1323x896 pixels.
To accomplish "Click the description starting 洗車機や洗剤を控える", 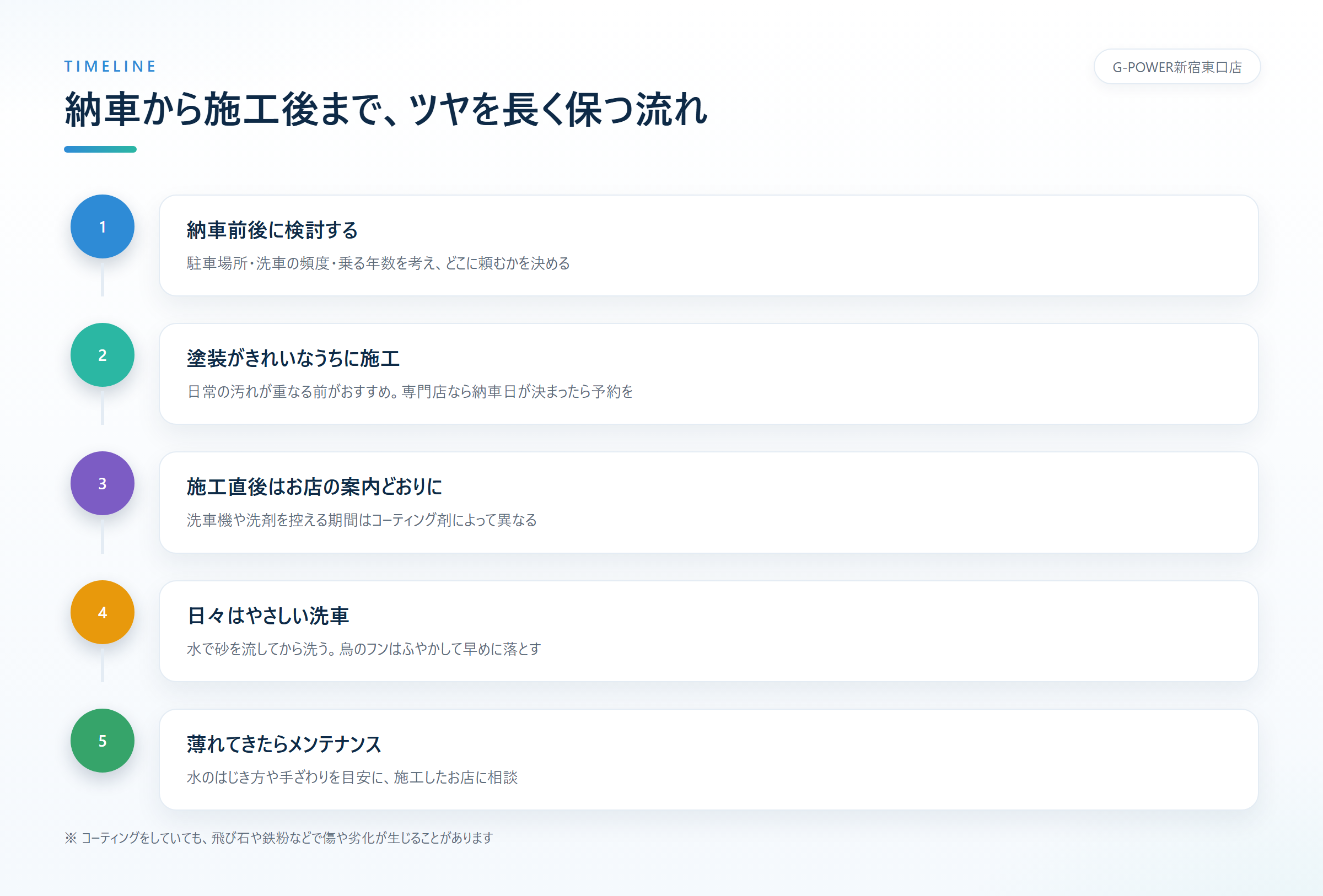I will coord(362,521).
